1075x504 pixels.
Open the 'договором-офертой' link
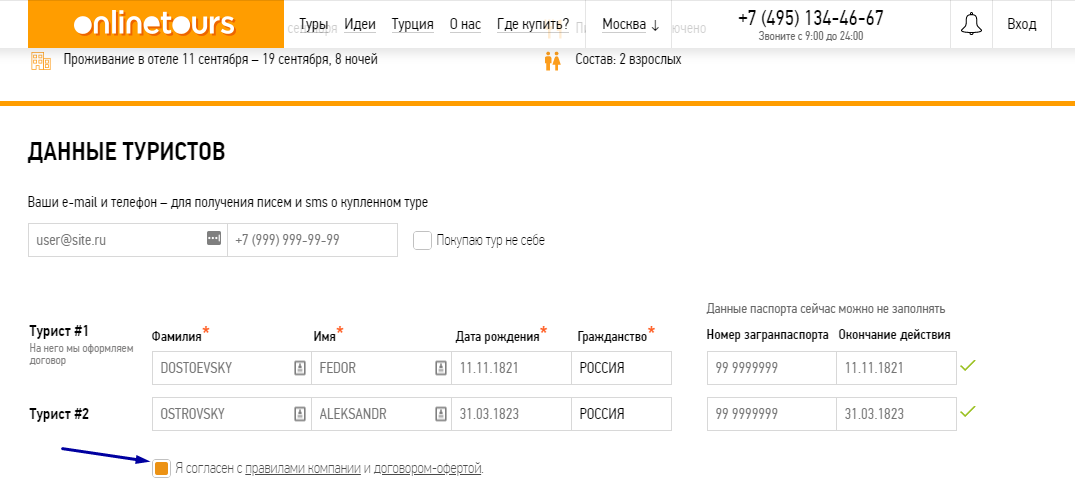tap(427, 468)
